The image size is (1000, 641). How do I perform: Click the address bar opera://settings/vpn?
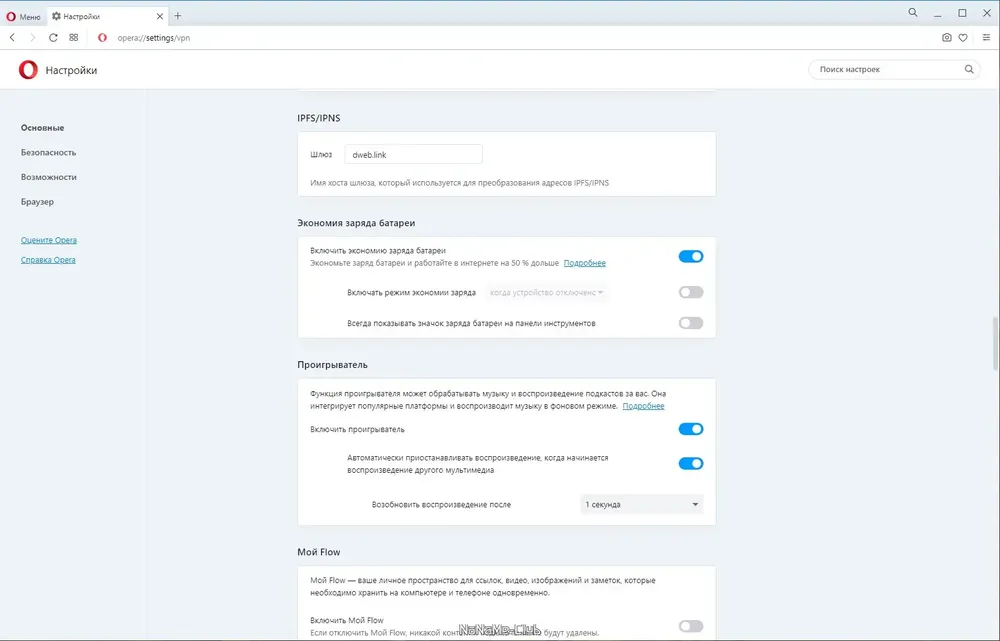[154, 38]
